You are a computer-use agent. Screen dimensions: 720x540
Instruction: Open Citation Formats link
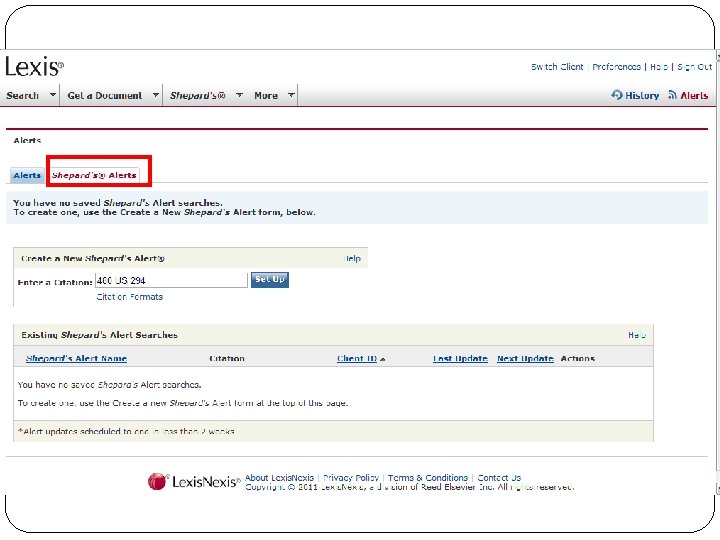129,297
